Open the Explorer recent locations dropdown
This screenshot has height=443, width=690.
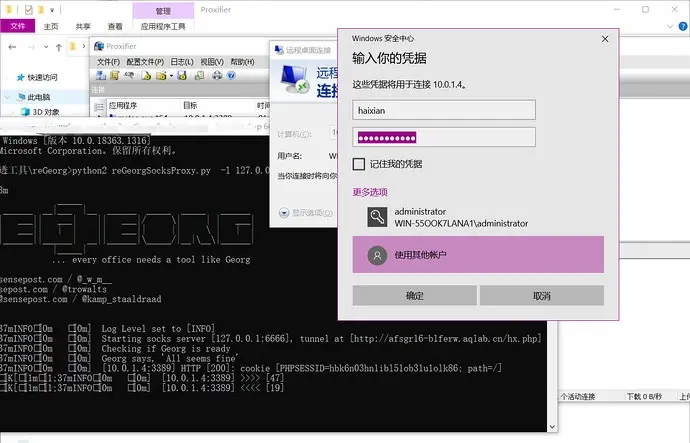coord(46,47)
